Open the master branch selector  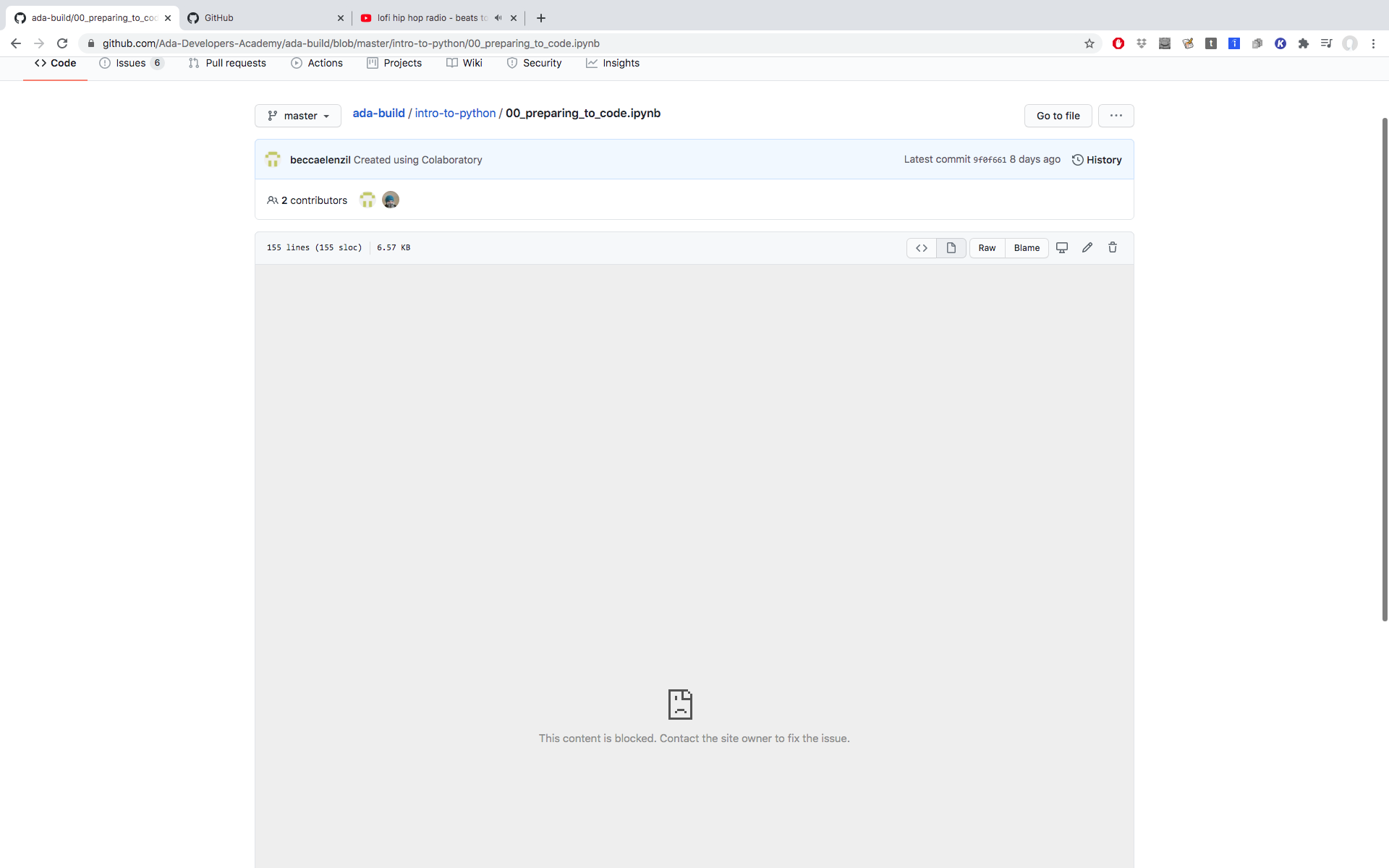pyautogui.click(x=297, y=116)
